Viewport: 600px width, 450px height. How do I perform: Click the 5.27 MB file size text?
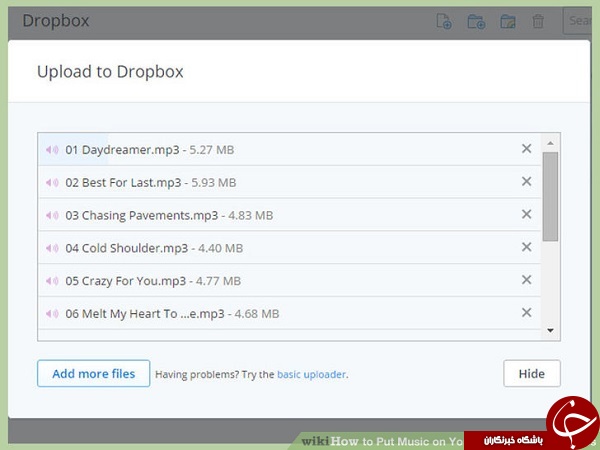pyautogui.click(x=212, y=150)
